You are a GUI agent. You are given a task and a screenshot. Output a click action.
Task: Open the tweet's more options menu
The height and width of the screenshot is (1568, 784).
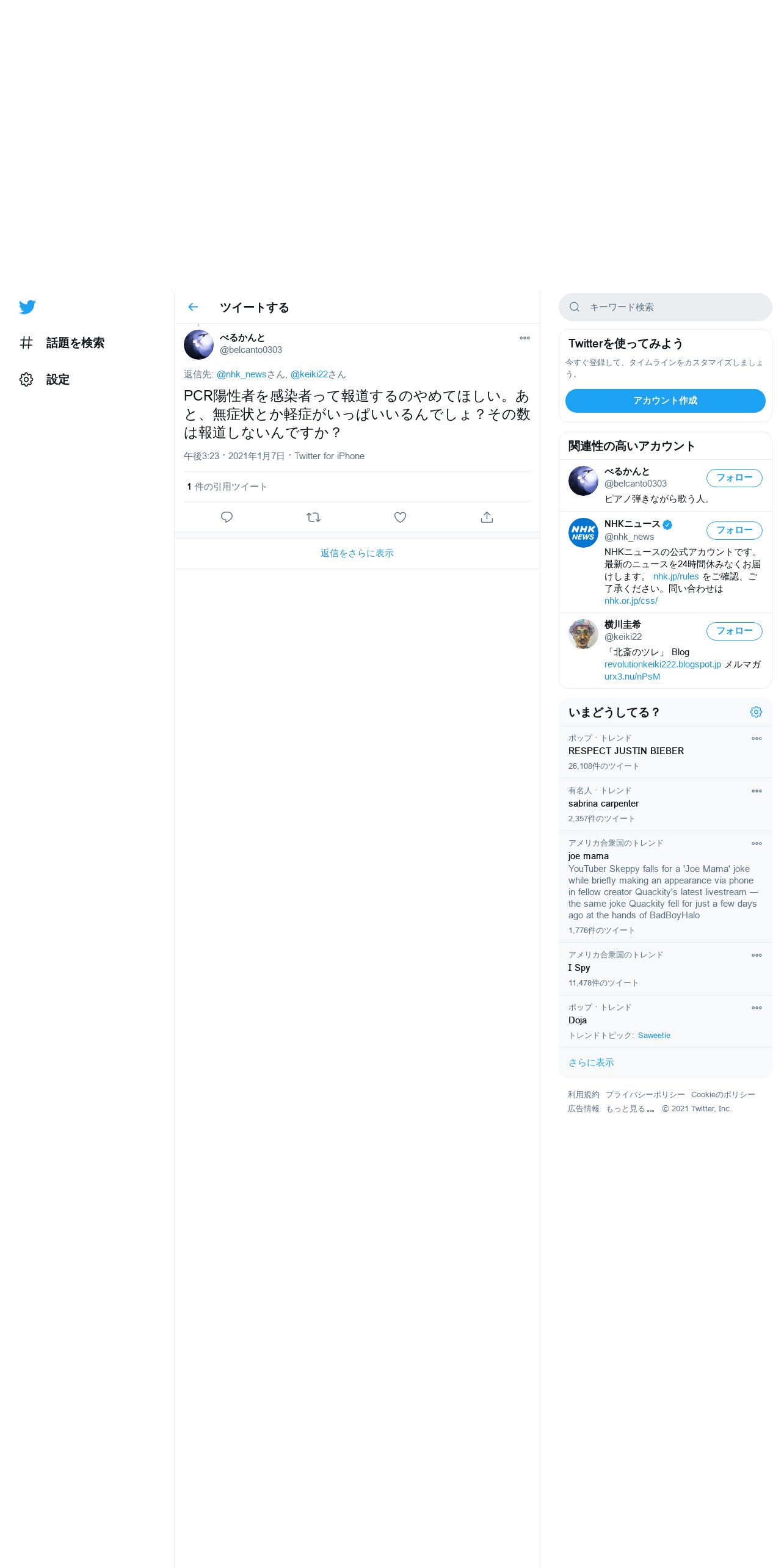point(524,338)
